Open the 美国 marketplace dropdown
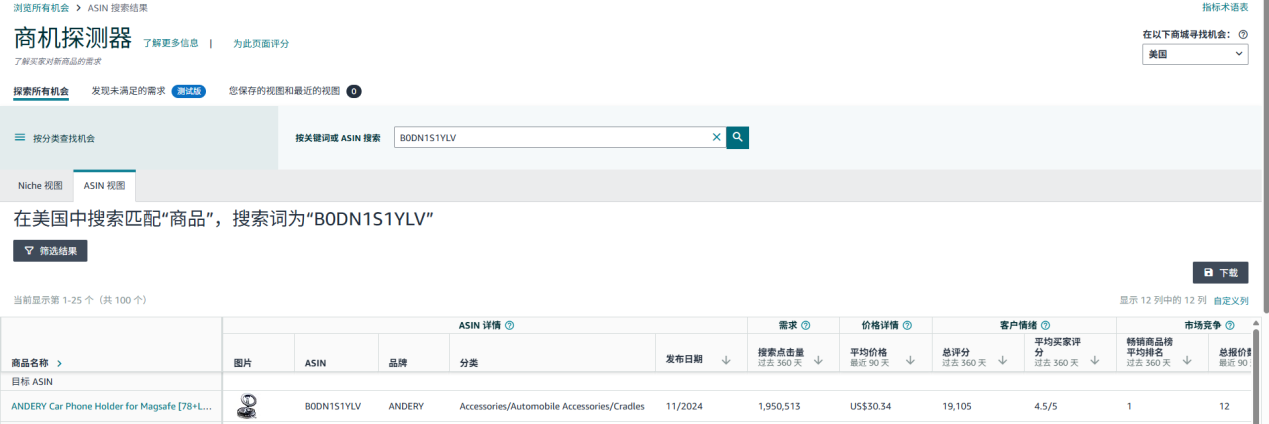 [1195, 55]
